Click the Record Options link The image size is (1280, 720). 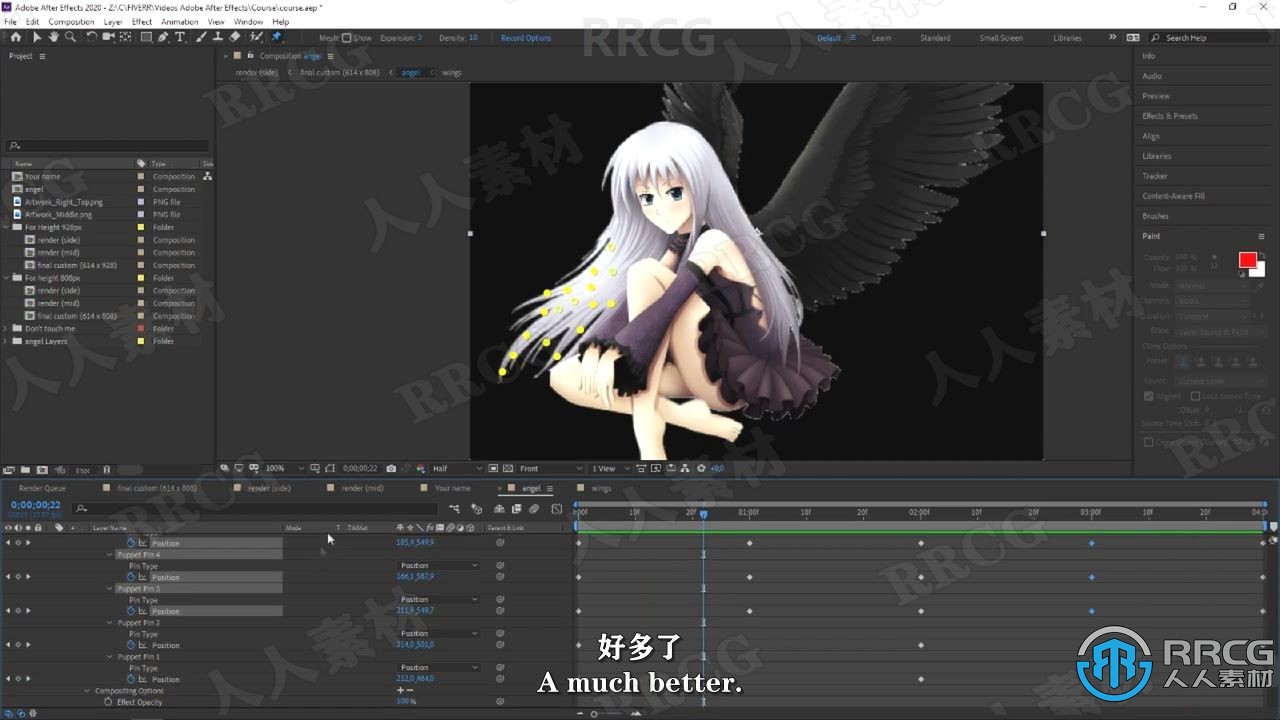(526, 38)
